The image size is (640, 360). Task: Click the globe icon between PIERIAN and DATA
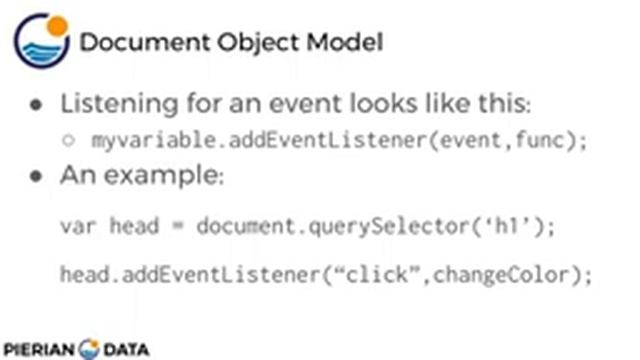pyautogui.click(x=89, y=349)
